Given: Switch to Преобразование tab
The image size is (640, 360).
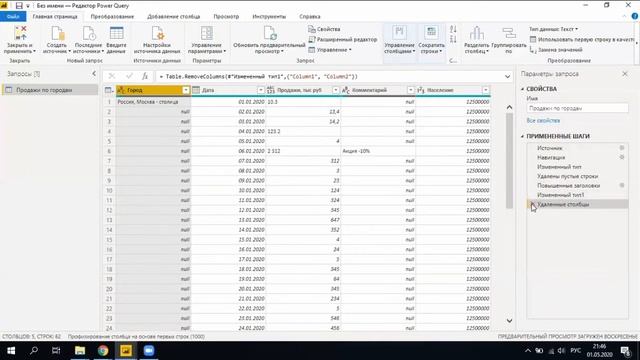Looking at the screenshot, I should pos(112,16).
